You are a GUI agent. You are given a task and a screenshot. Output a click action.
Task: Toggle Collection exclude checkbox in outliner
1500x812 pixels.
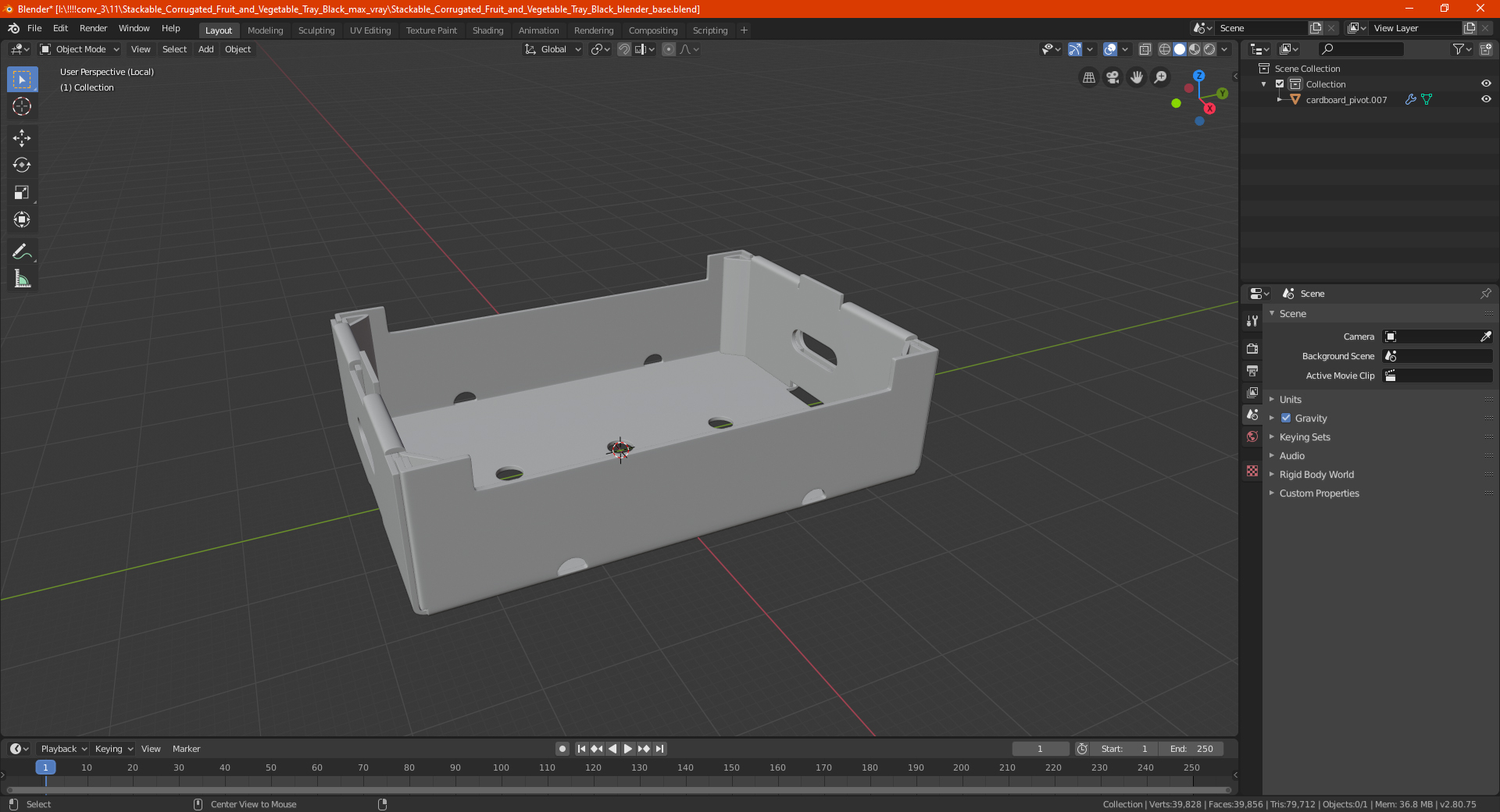(x=1280, y=84)
